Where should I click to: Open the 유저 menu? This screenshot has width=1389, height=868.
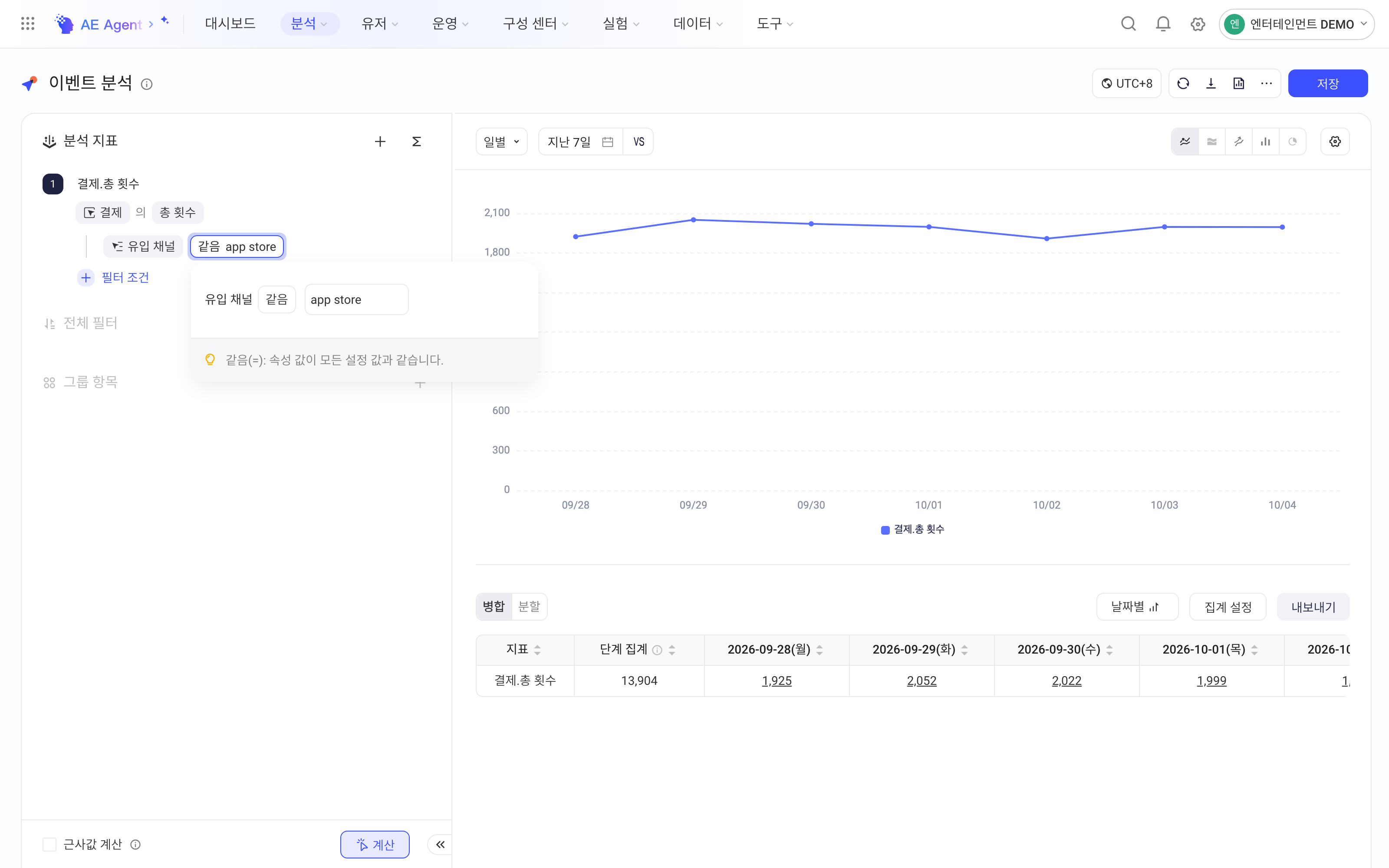point(379,23)
